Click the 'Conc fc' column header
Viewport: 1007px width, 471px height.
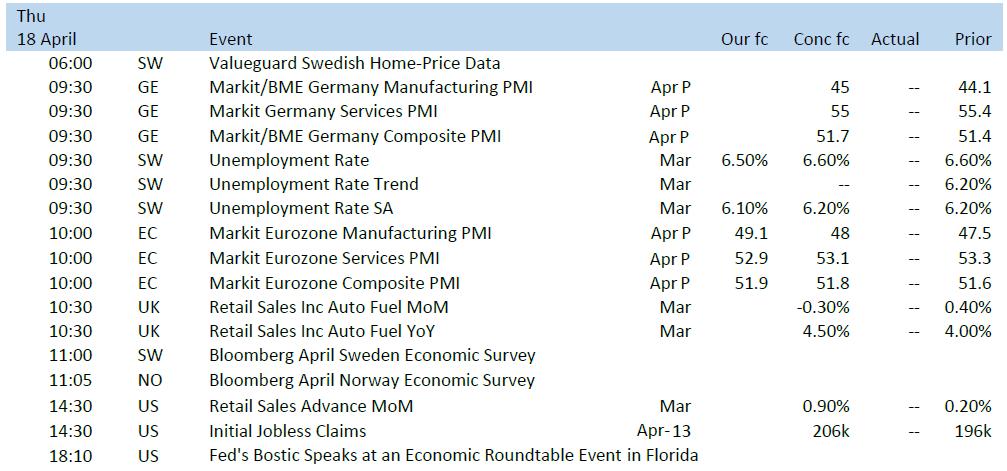(x=821, y=39)
